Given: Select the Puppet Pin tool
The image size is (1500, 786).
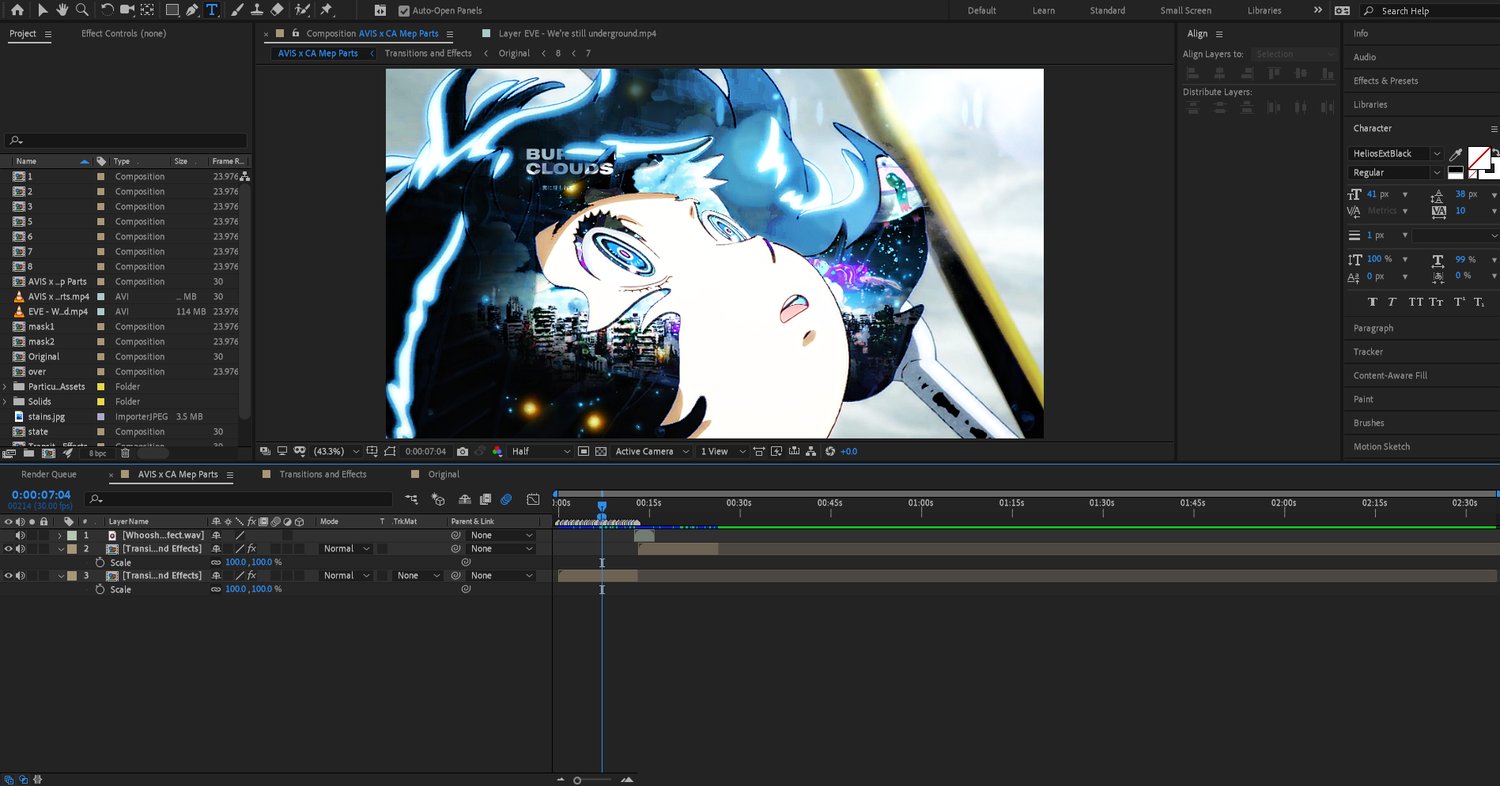Looking at the screenshot, I should click(326, 10).
